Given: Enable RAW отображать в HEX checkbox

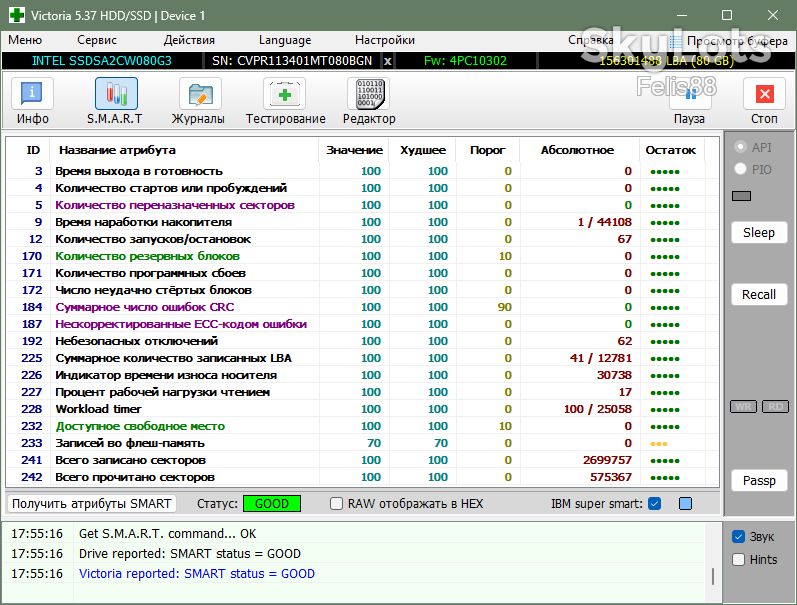Looking at the screenshot, I should [336, 504].
